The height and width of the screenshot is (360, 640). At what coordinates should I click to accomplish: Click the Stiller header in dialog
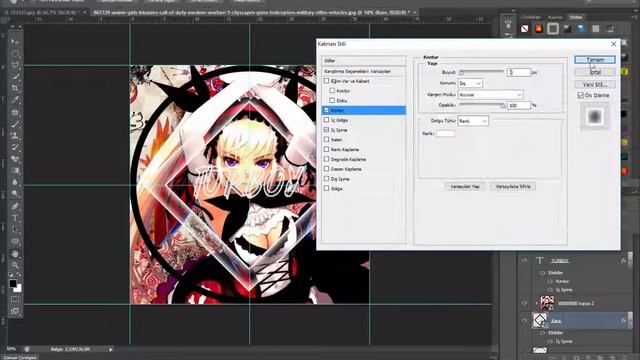coord(364,60)
